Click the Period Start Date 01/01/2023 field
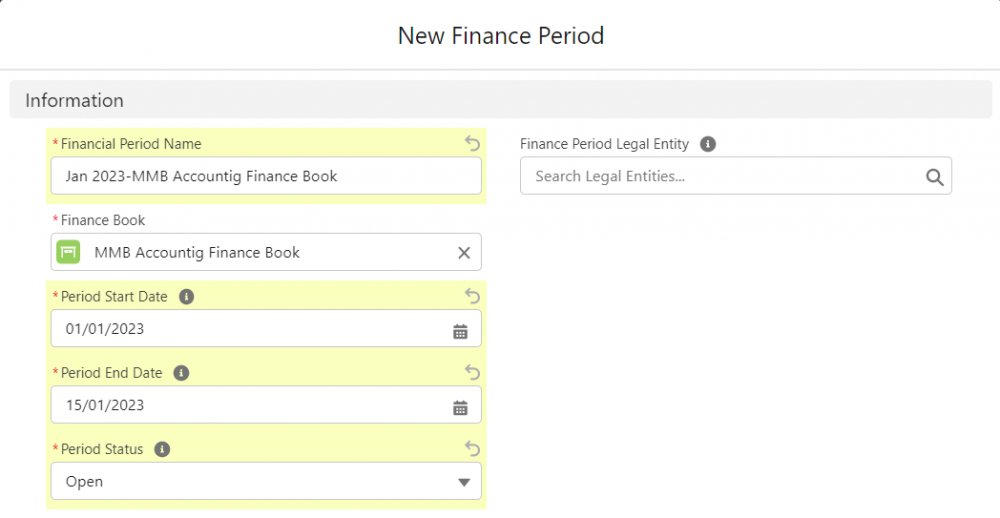Image resolution: width=1000 pixels, height=518 pixels. [266, 328]
